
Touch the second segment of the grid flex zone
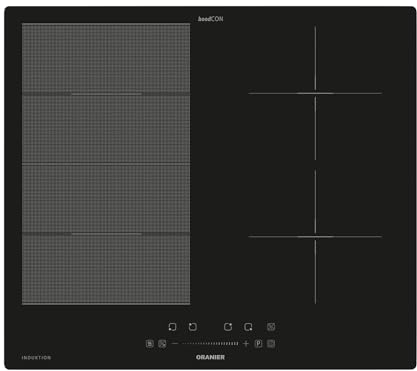pyautogui.click(x=106, y=129)
